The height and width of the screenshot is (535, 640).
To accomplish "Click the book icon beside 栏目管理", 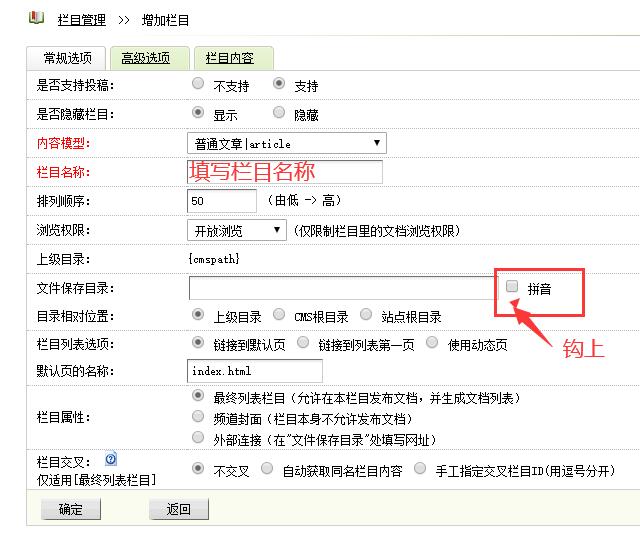I will click(x=36, y=18).
